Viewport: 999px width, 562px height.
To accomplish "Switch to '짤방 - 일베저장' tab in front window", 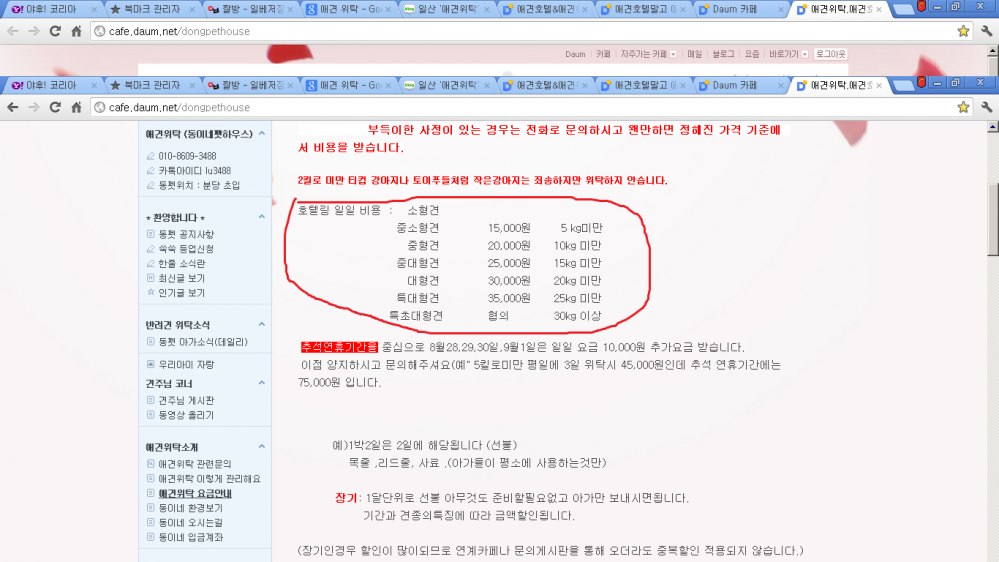I will (x=250, y=85).
